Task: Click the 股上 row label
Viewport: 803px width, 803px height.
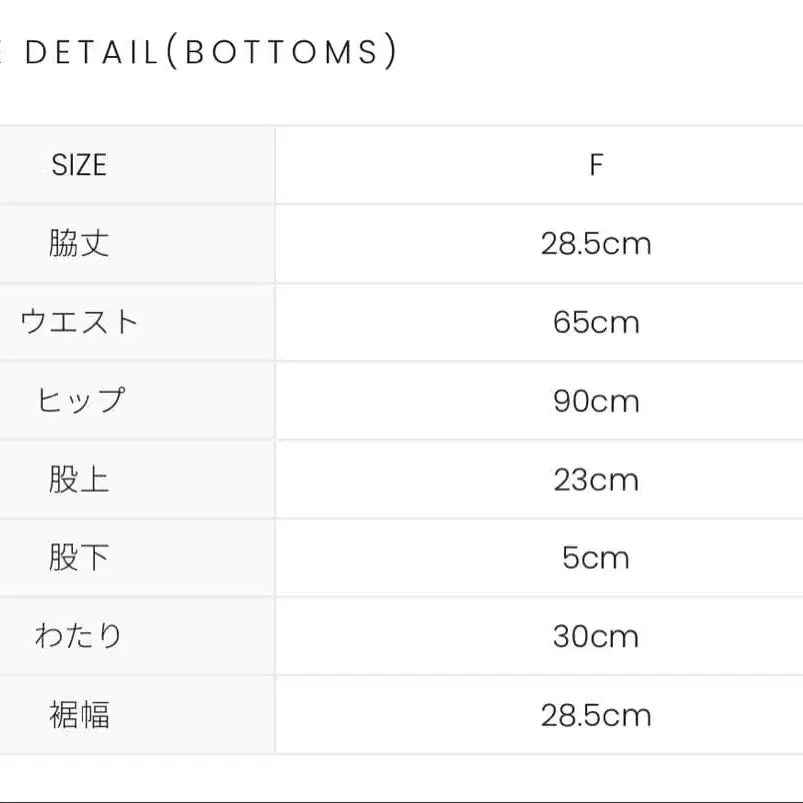Action: (79, 479)
